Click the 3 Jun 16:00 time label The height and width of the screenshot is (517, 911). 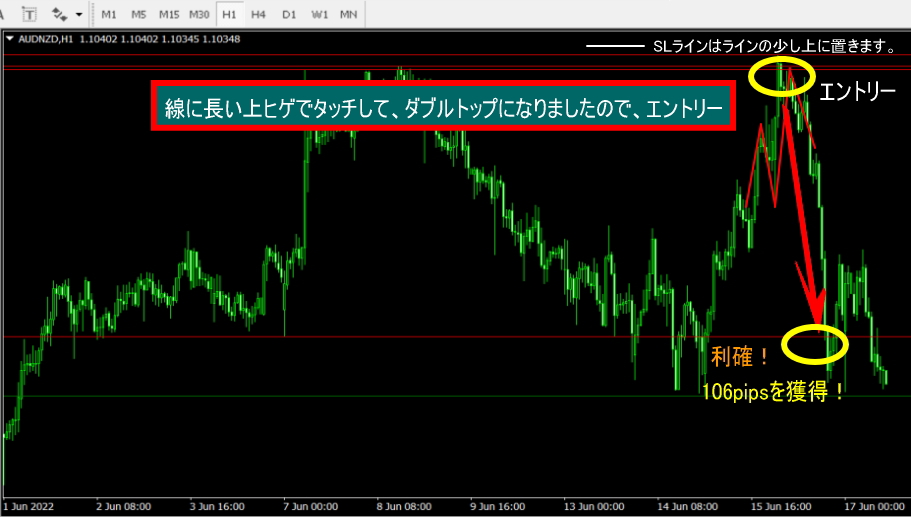coord(217,507)
